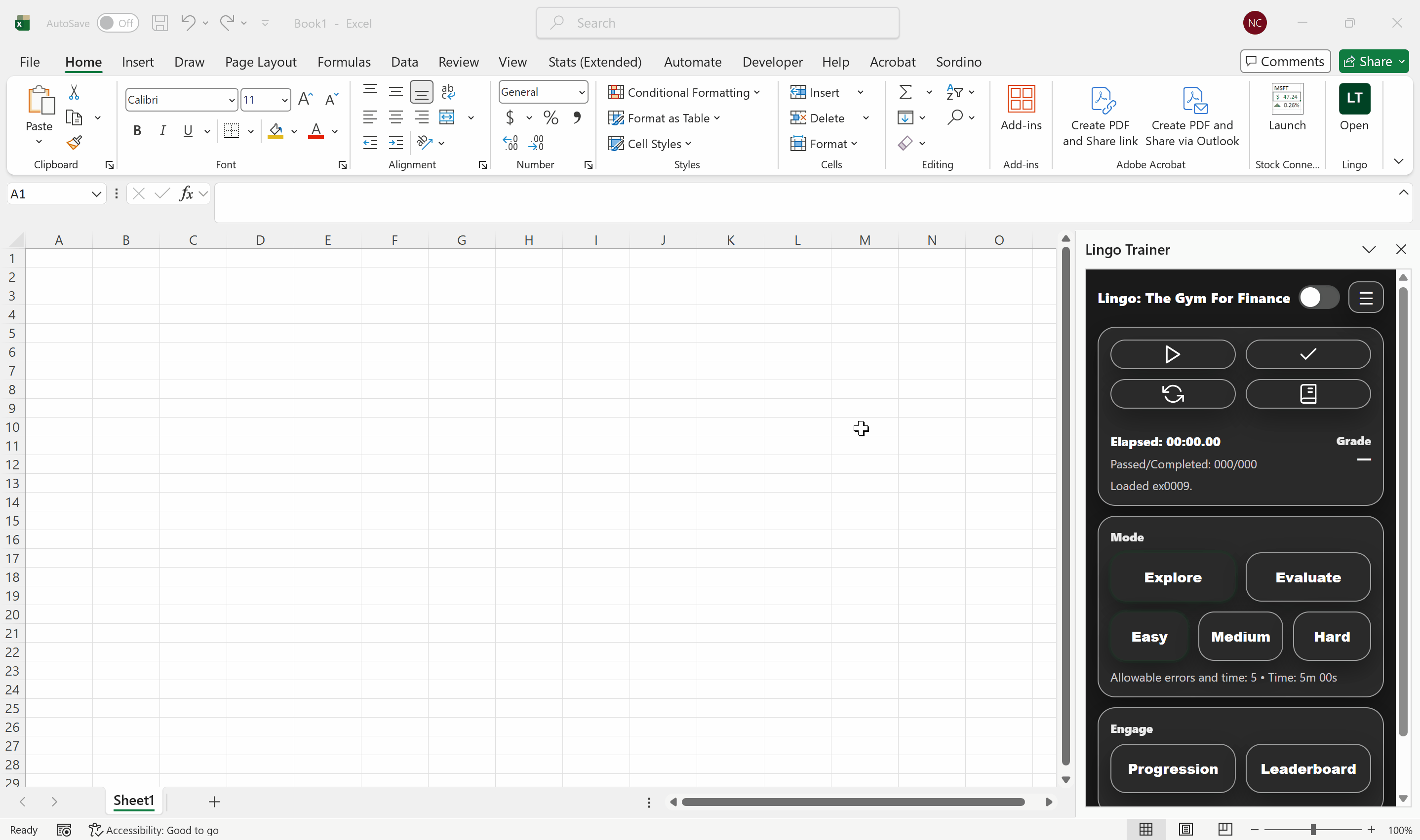
Task: Select Hard difficulty
Action: click(1332, 636)
